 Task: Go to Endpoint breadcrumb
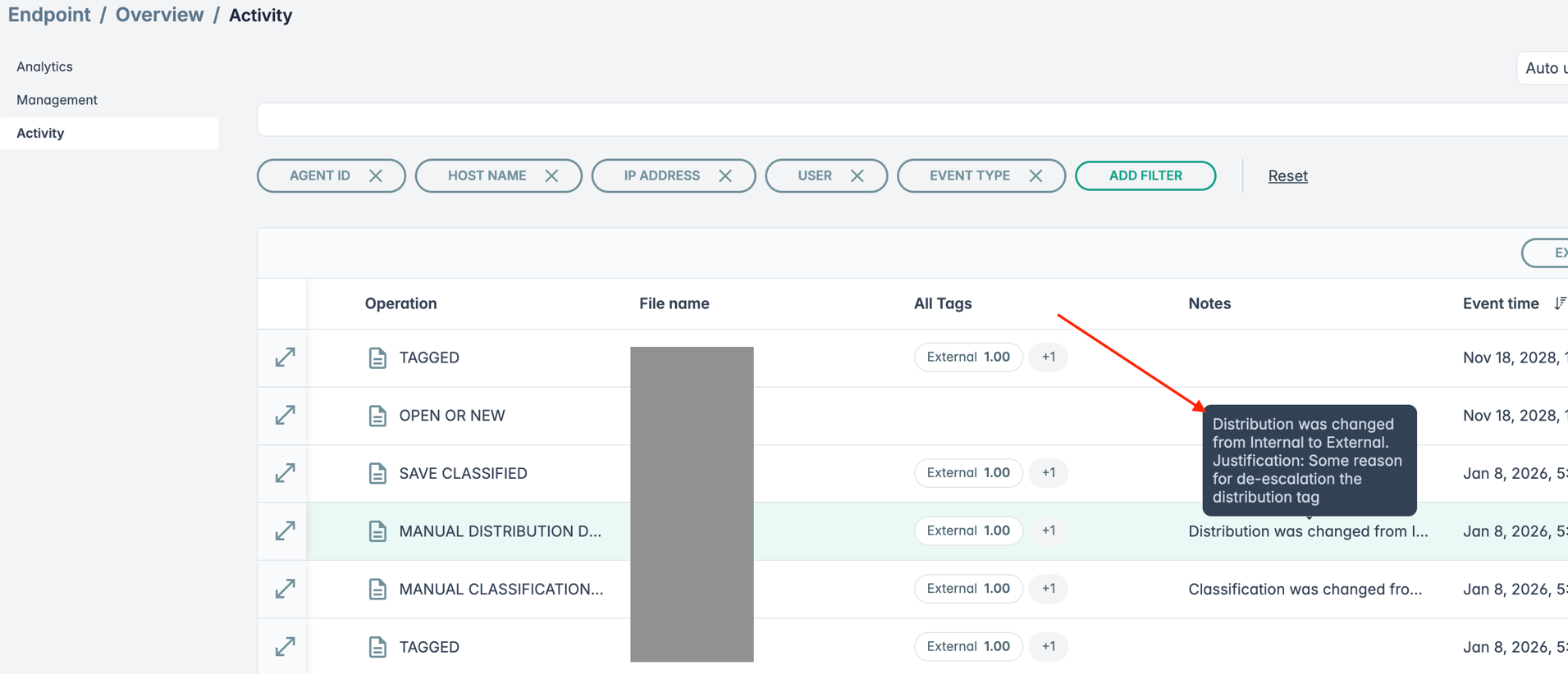click(49, 15)
